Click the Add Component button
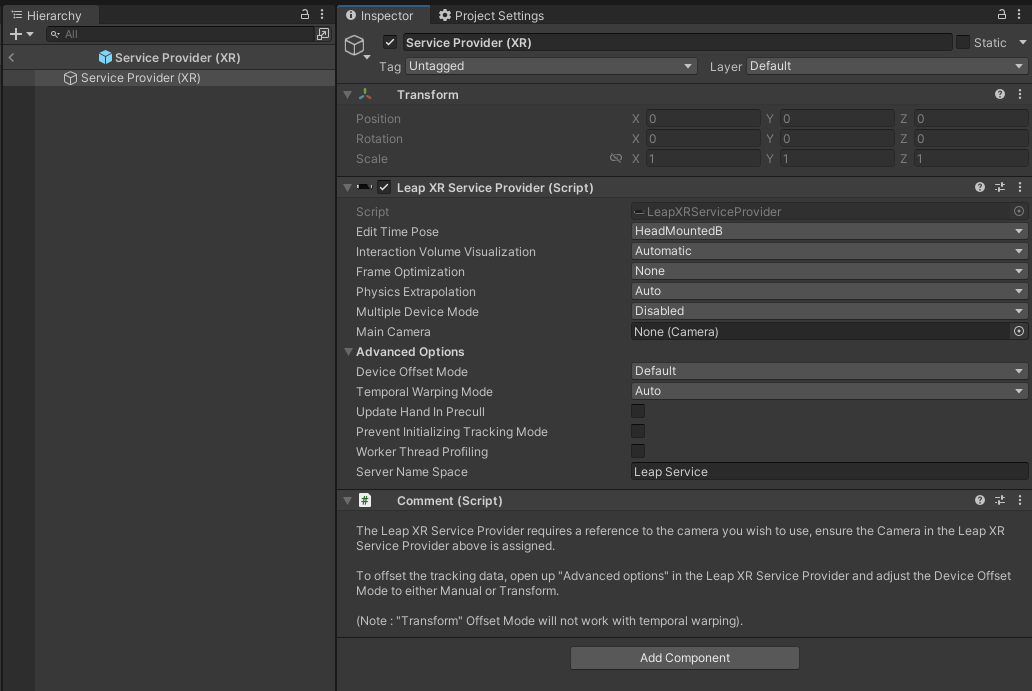Screen dimensions: 1032x691 coord(684,657)
